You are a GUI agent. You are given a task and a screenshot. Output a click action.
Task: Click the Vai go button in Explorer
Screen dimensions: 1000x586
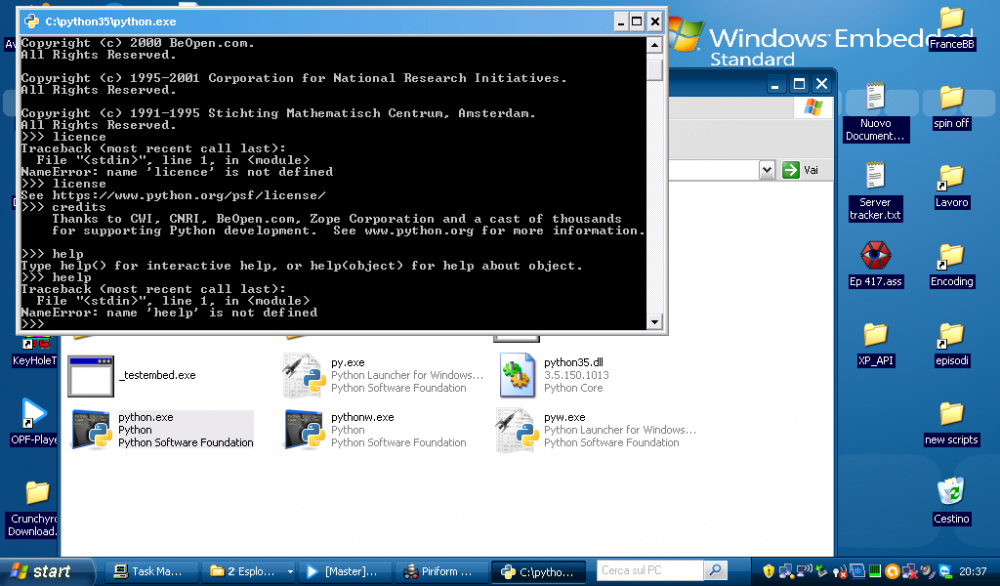click(800, 170)
